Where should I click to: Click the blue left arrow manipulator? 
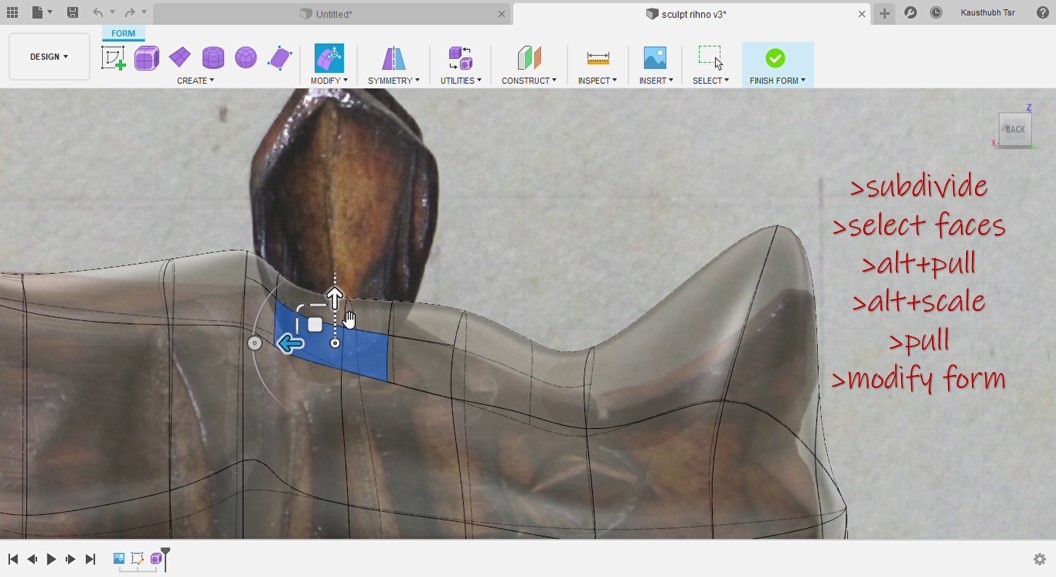click(290, 344)
